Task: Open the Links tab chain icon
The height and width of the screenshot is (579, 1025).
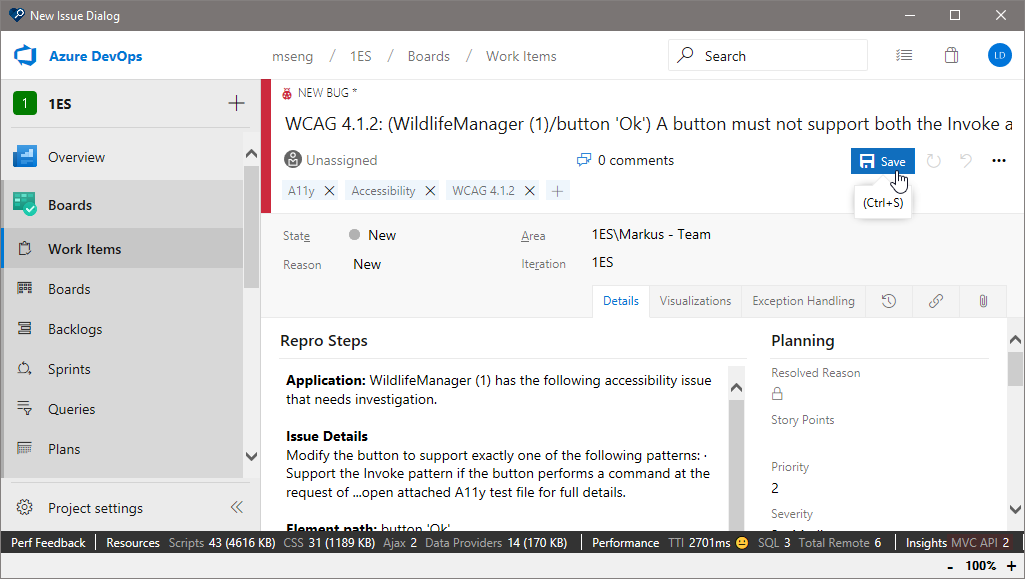Action: coord(935,301)
